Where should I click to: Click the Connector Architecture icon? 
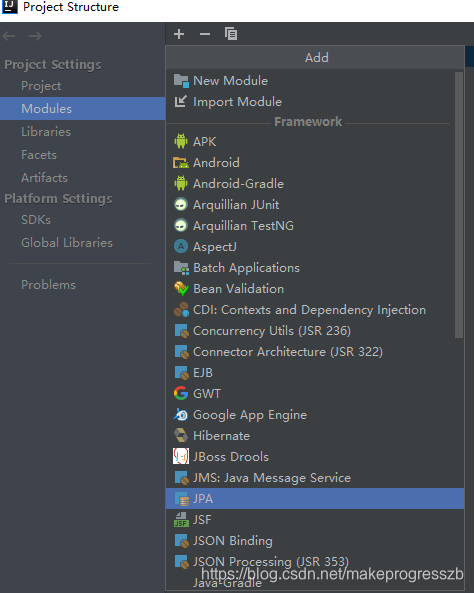tap(182, 352)
